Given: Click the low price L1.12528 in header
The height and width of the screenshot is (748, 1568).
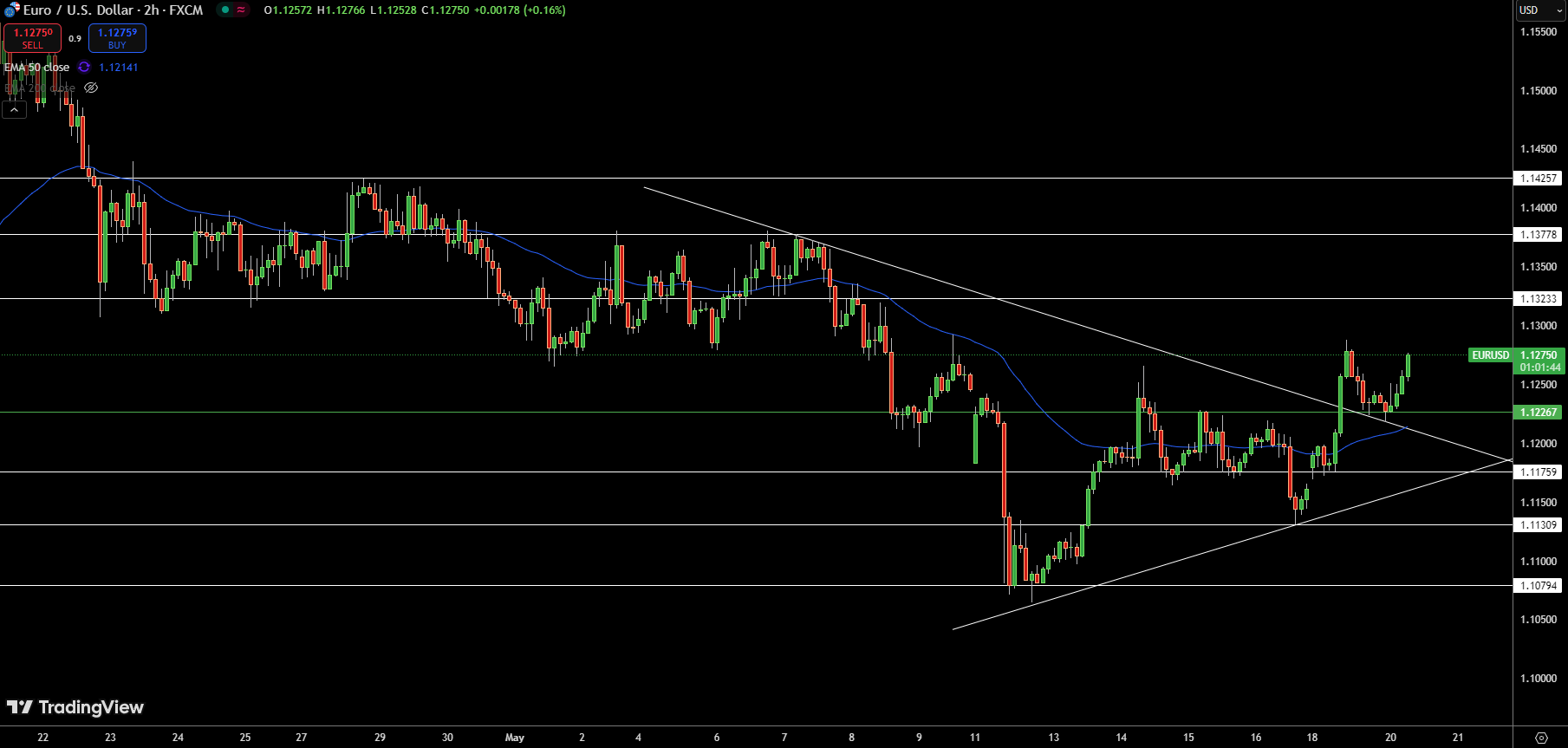Looking at the screenshot, I should (393, 10).
